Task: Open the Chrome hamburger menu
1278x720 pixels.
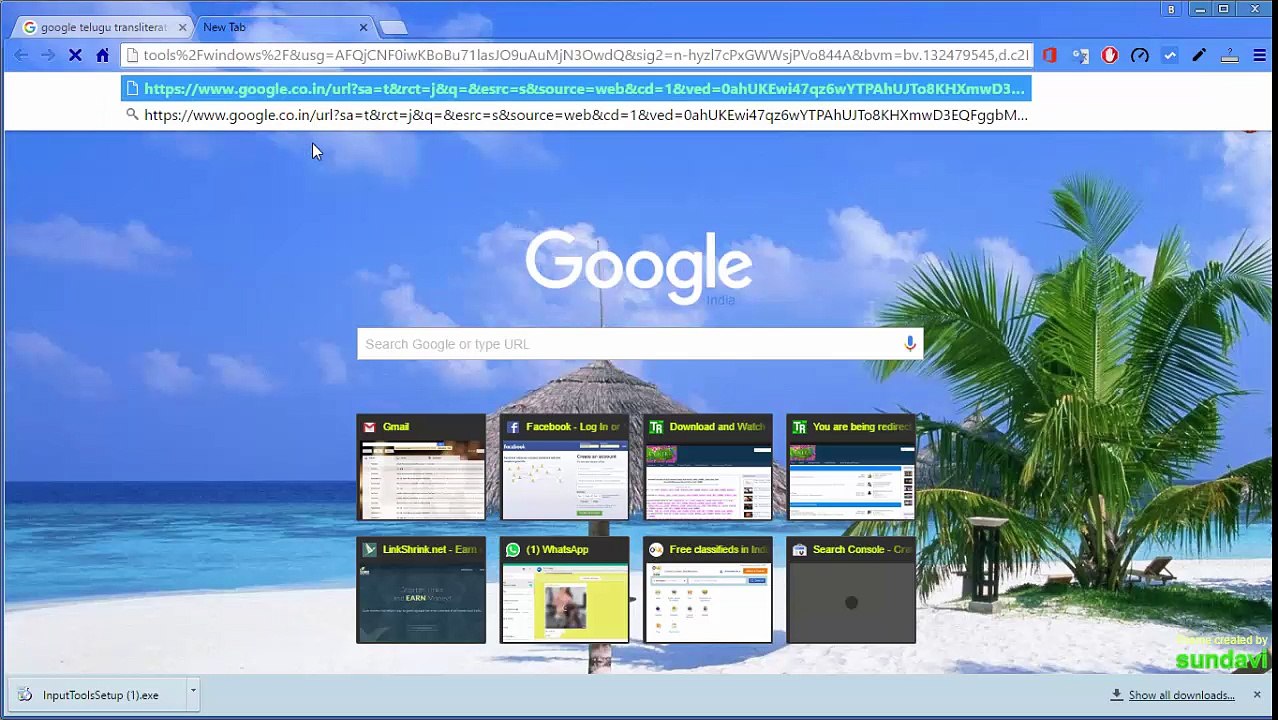Action: [1259, 56]
